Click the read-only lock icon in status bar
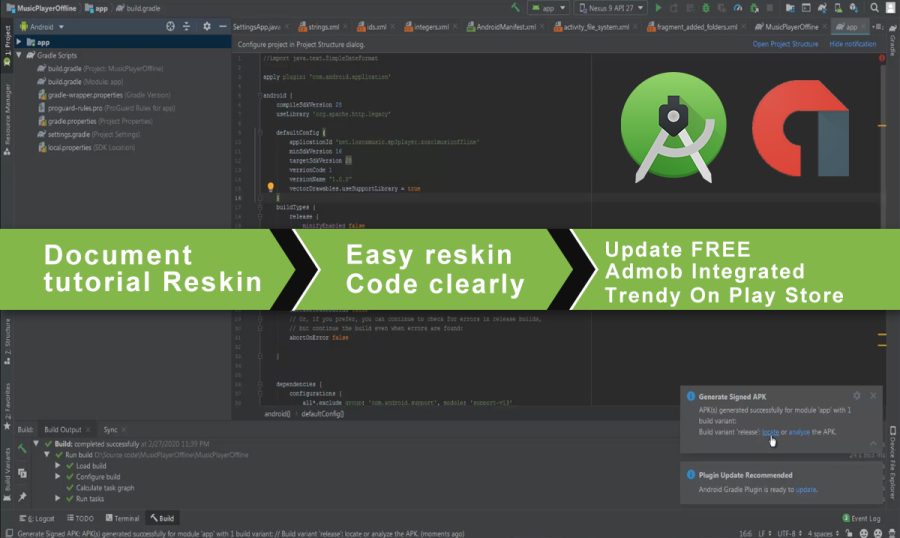 click(x=849, y=533)
